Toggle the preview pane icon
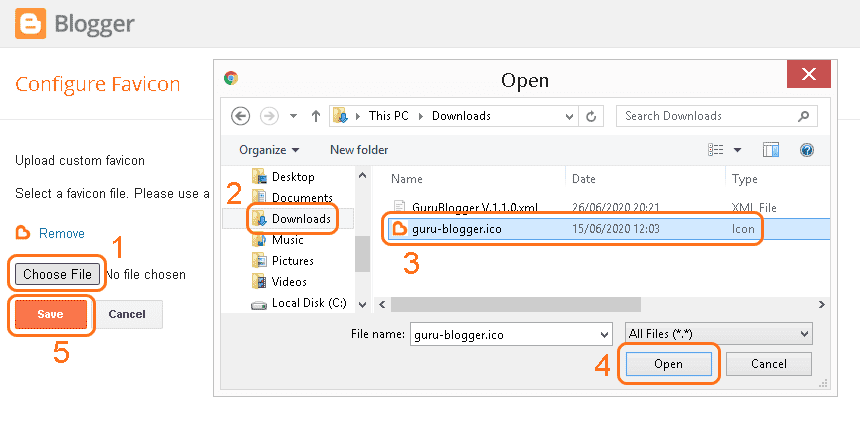The width and height of the screenshot is (860, 425). click(771, 150)
